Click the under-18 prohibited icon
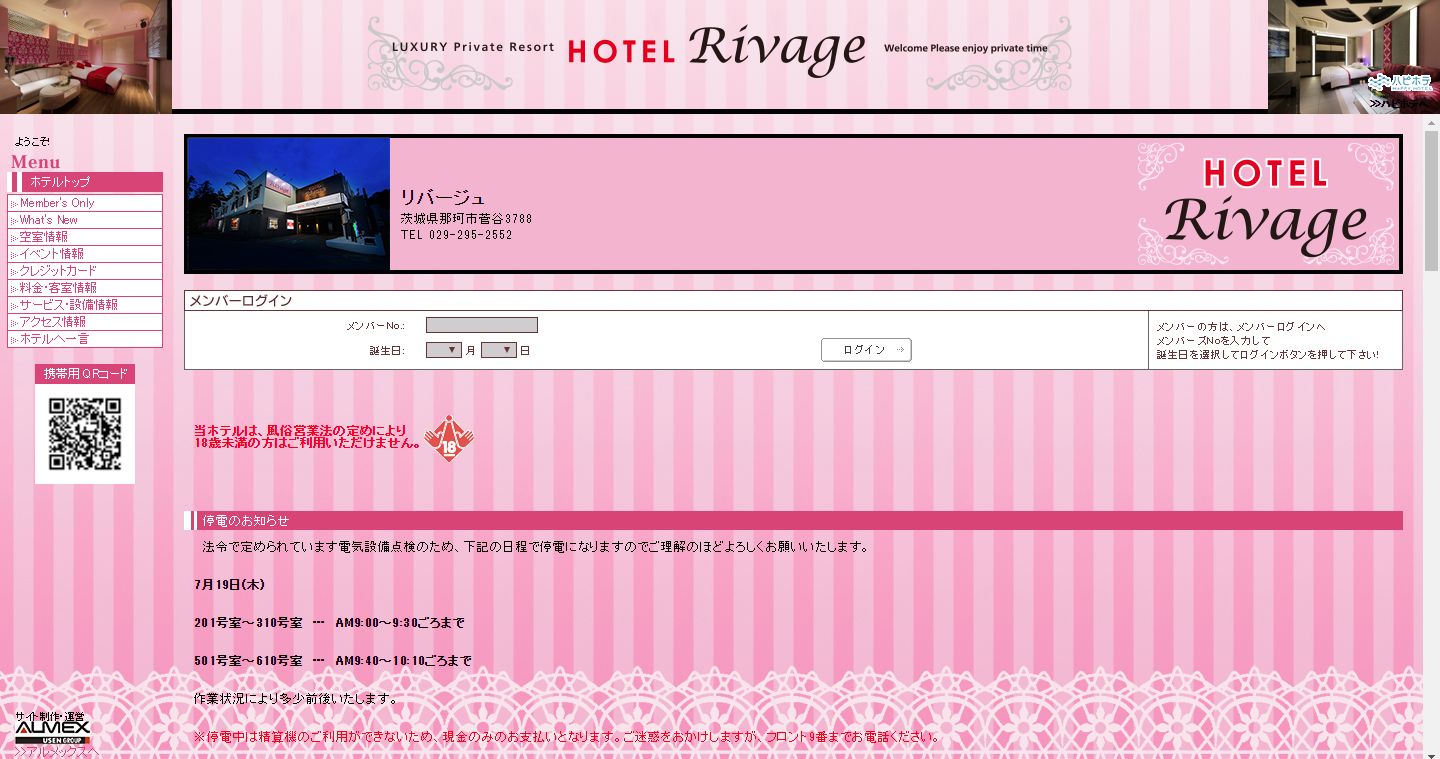This screenshot has height=759, width=1440. coord(448,438)
